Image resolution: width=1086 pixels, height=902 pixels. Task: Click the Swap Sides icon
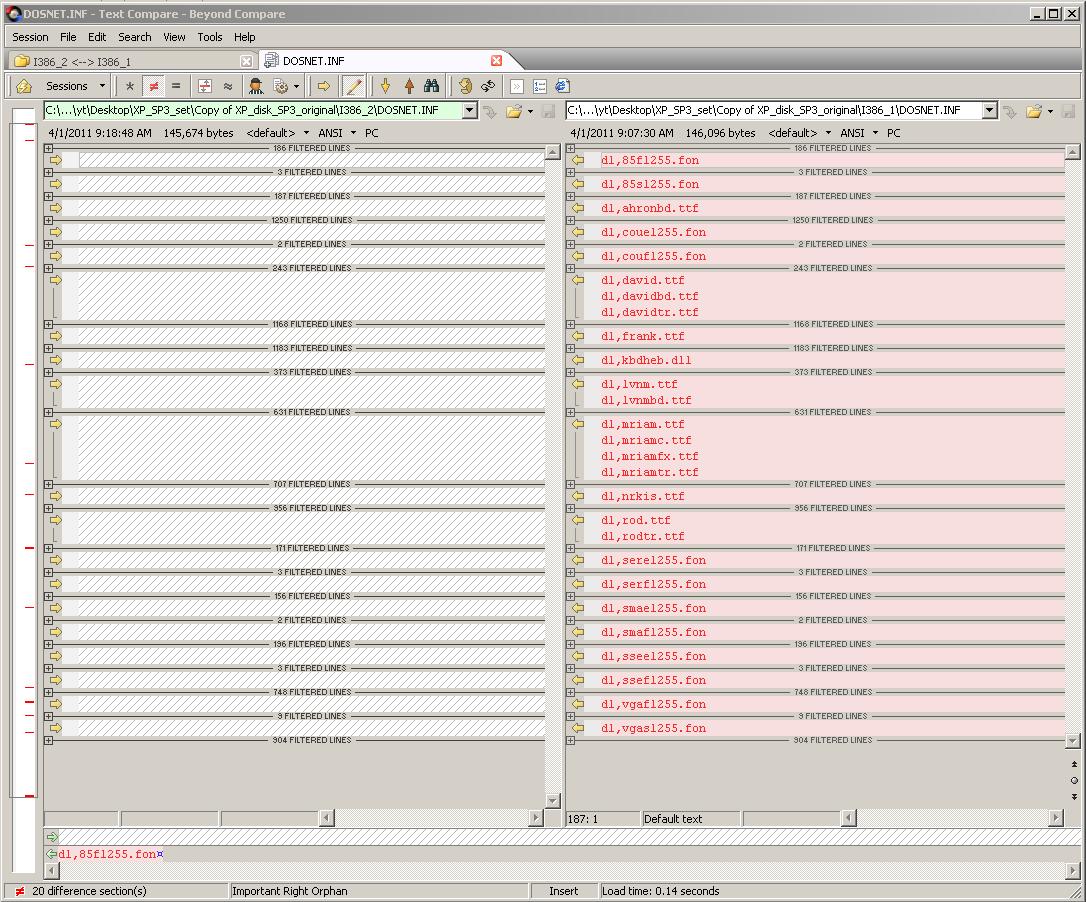465,86
